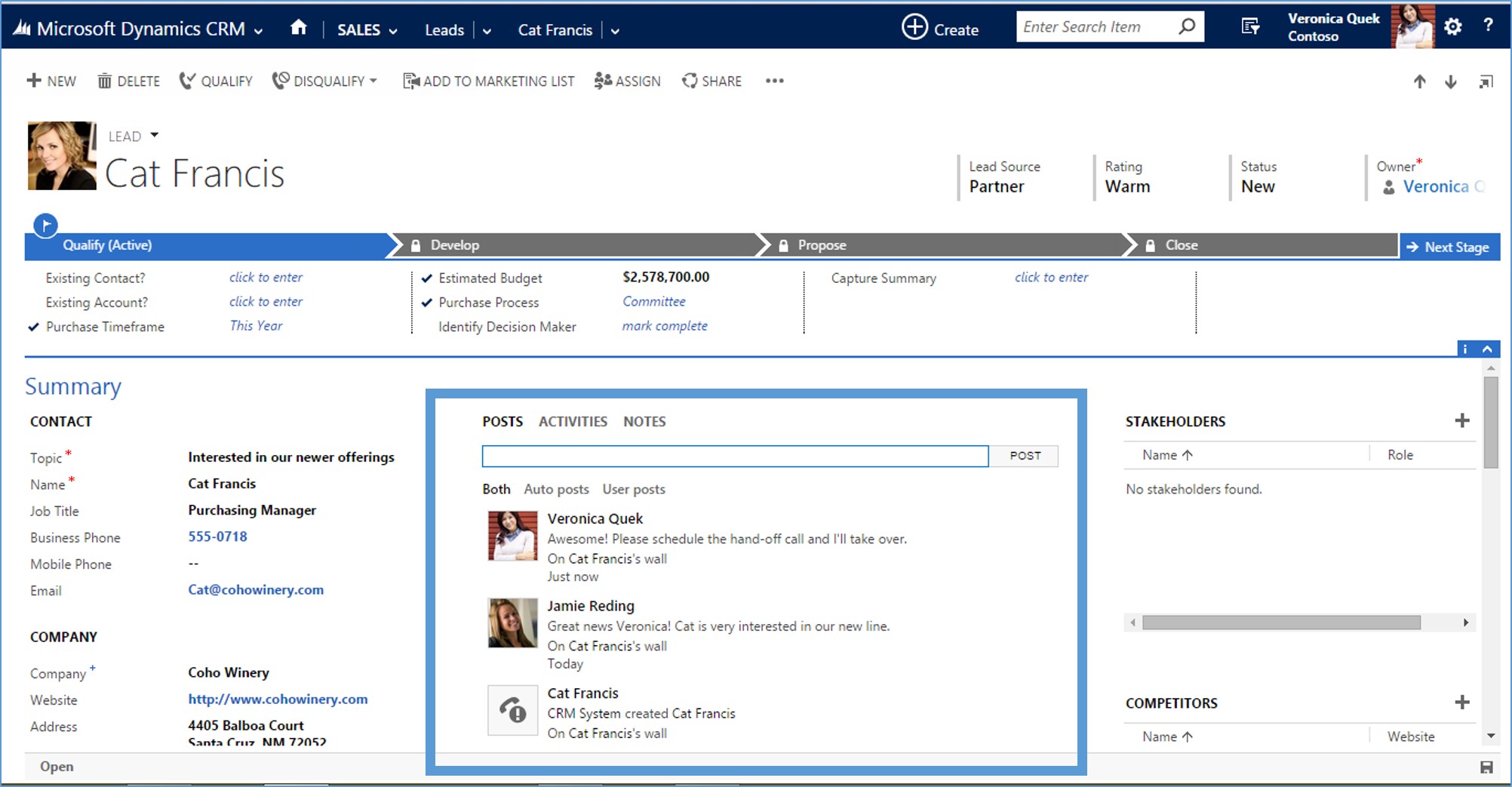The height and width of the screenshot is (787, 1512).
Task: Open the Cat@cohowinery.com email link
Action: [256, 590]
